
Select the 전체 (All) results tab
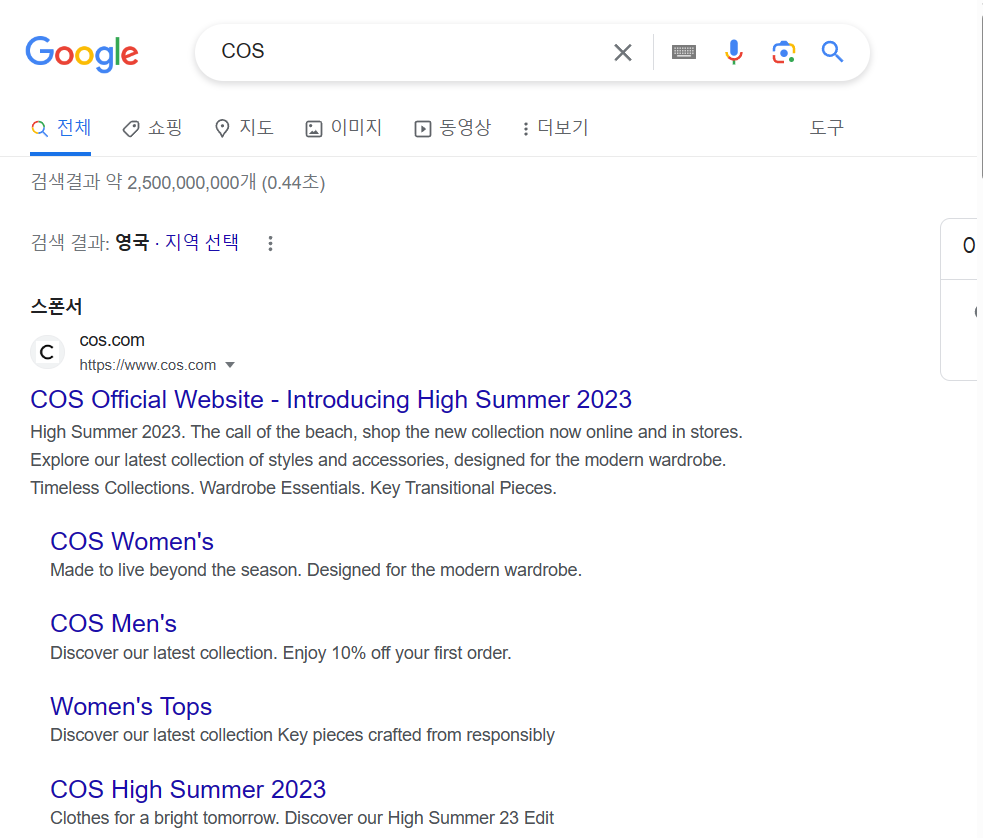tap(61, 128)
